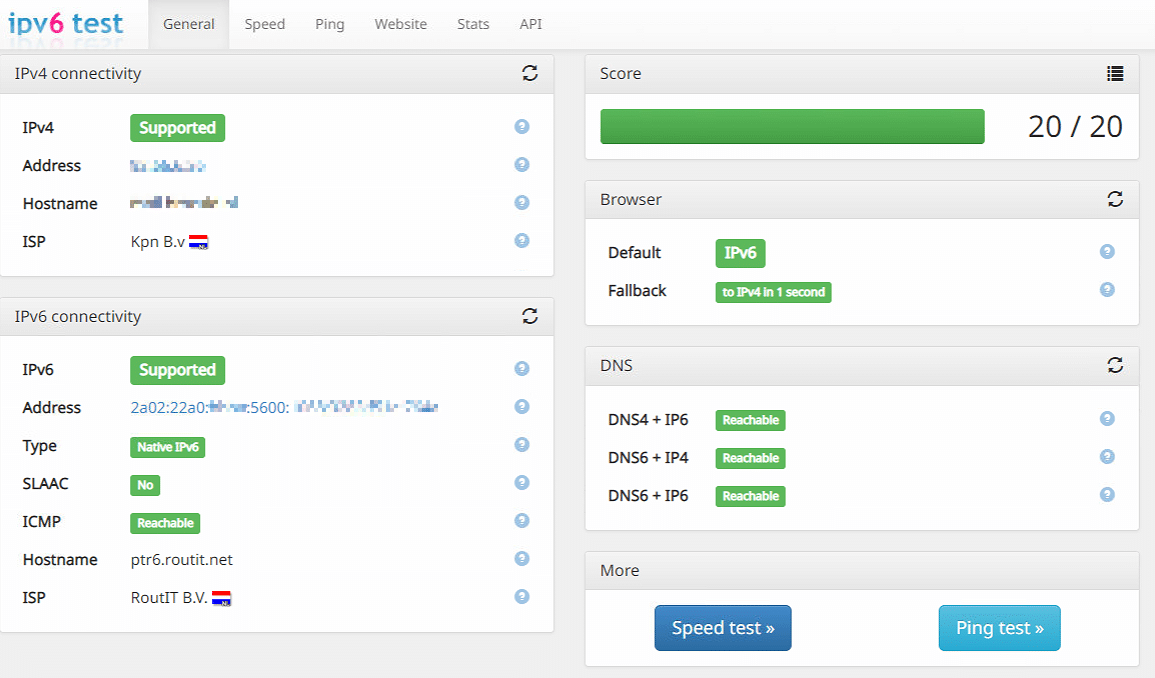This screenshot has width=1155, height=678.
Task: Reload the DNS test results
Action: (1115, 365)
